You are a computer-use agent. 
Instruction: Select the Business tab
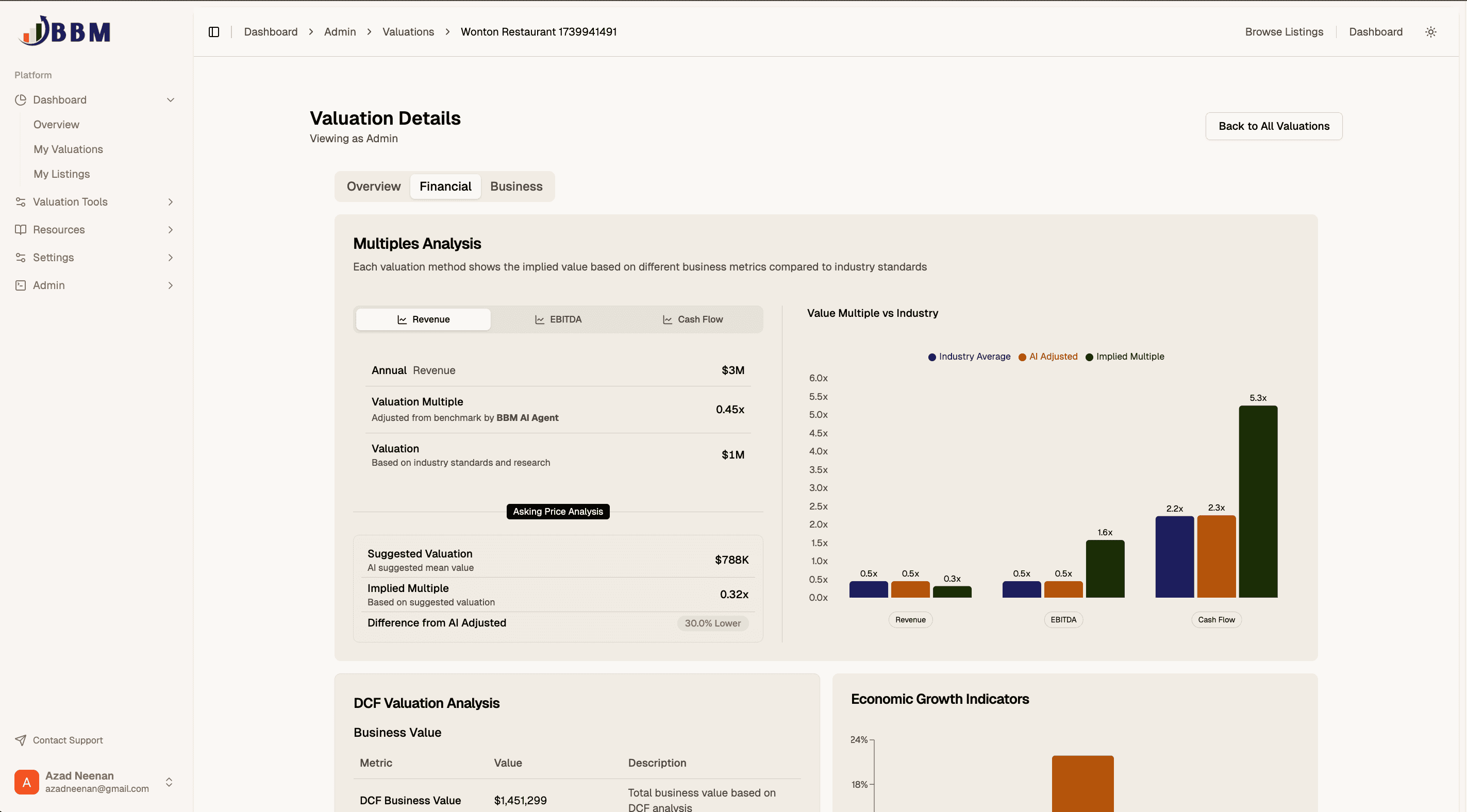516,186
